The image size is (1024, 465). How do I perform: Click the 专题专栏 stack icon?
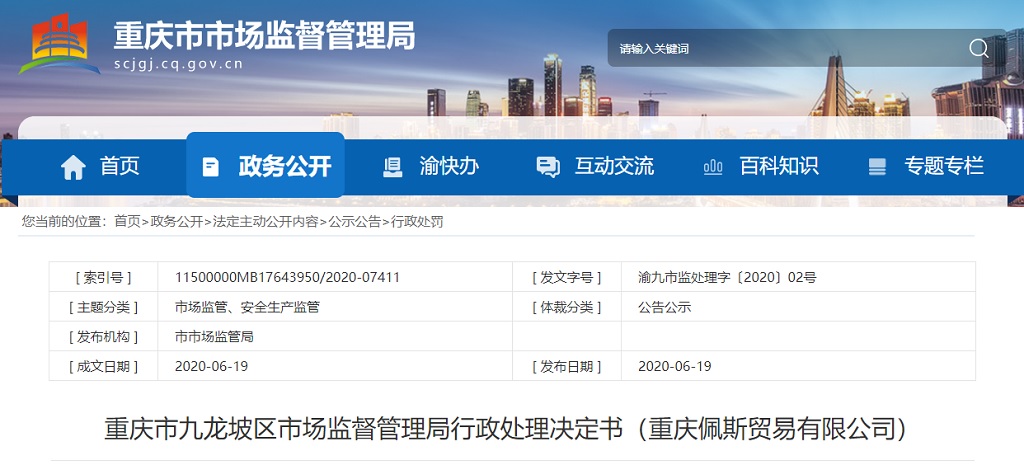(877, 167)
